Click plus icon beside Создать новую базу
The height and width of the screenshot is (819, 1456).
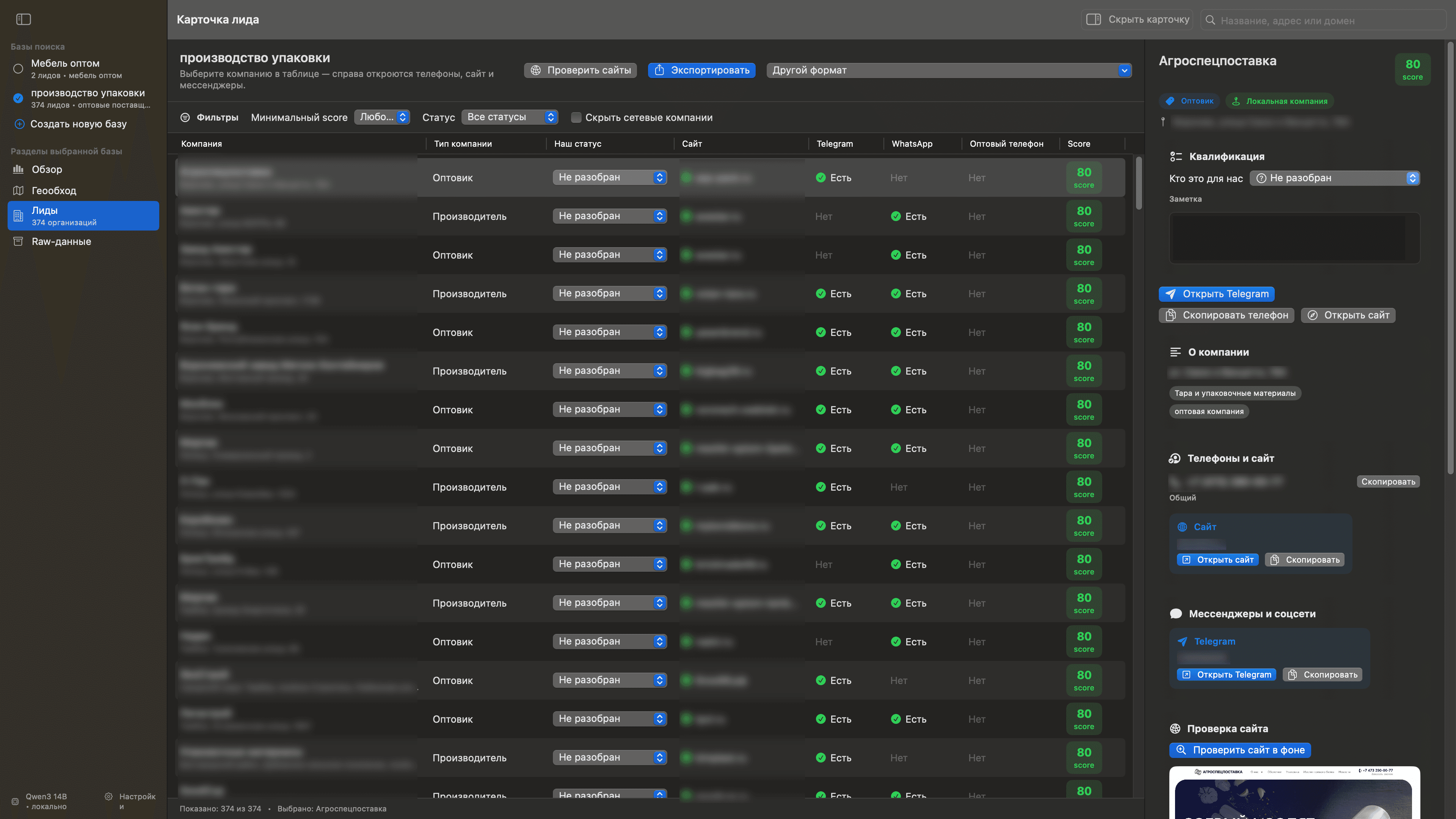pos(19,124)
